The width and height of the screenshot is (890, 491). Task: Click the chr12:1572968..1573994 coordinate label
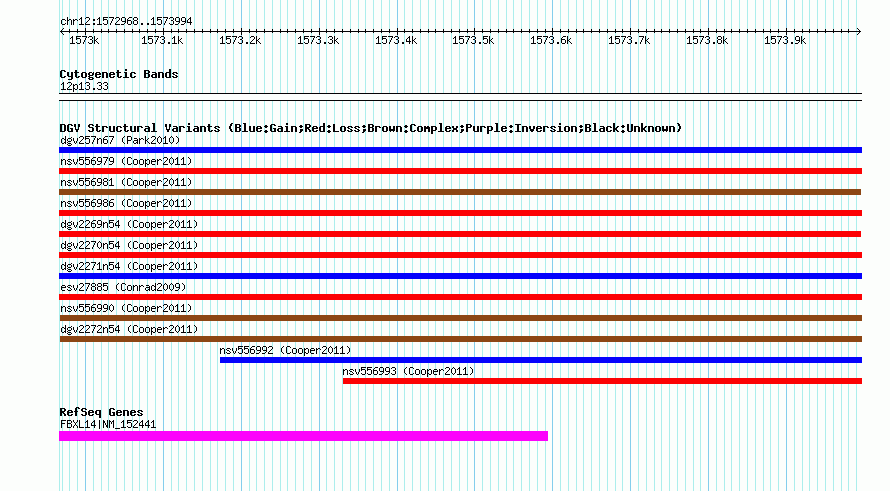point(126,21)
